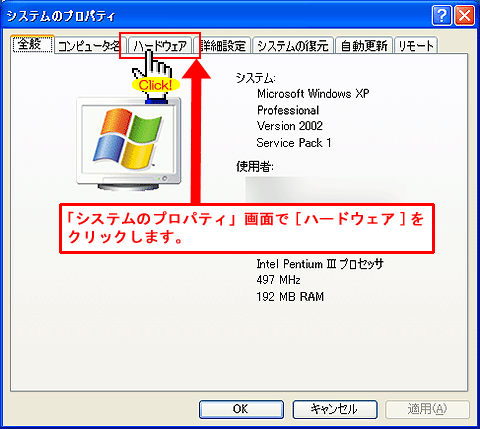Click the Windows XP logo monitor image
Viewport: 480px width, 429px height.
click(x=129, y=144)
